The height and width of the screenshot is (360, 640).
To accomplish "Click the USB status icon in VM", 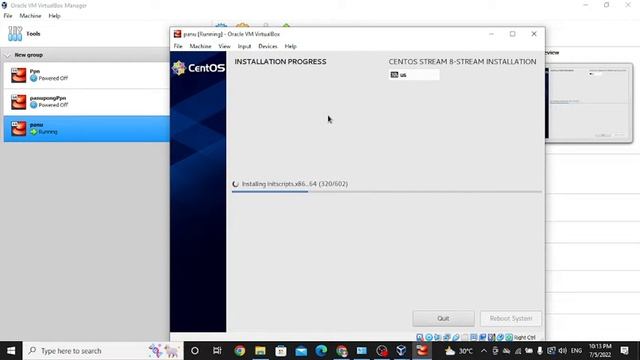I will point(456,337).
